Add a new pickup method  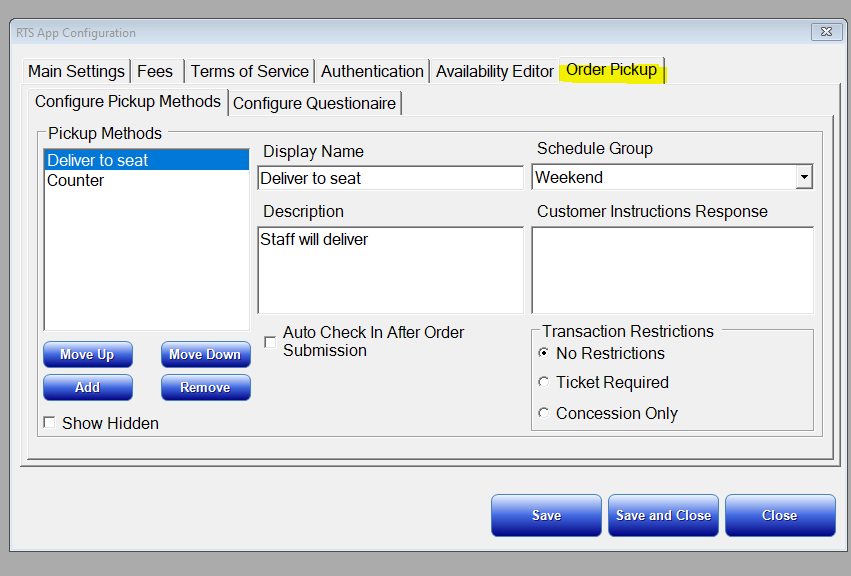(x=87, y=387)
